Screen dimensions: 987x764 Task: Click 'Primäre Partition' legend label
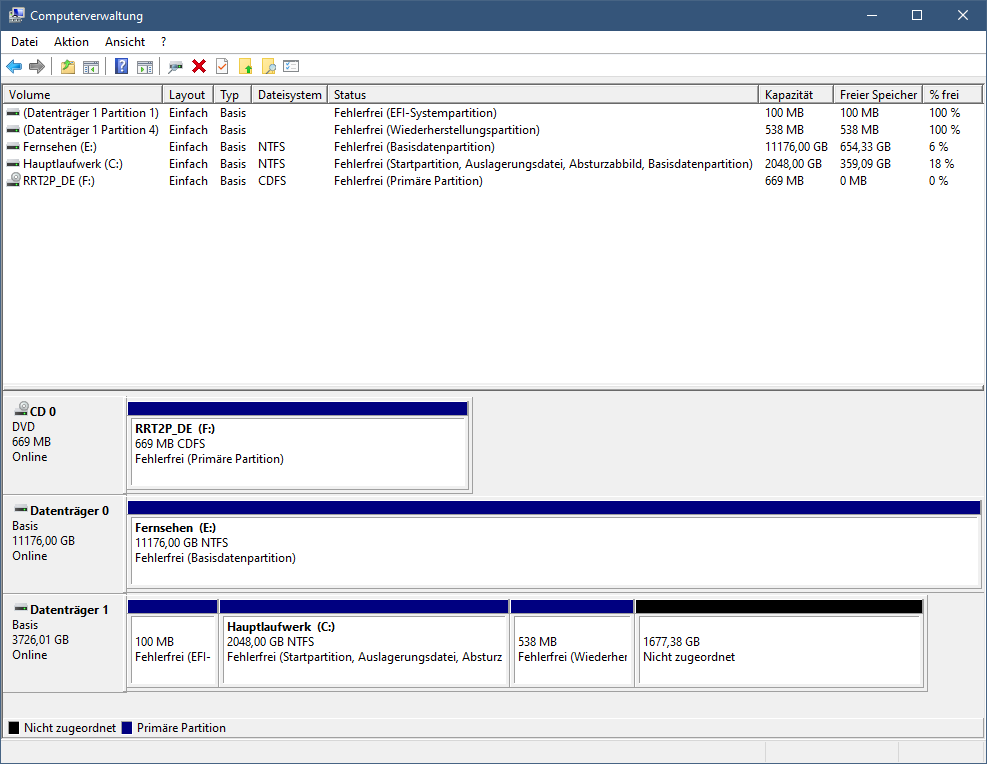(x=181, y=727)
